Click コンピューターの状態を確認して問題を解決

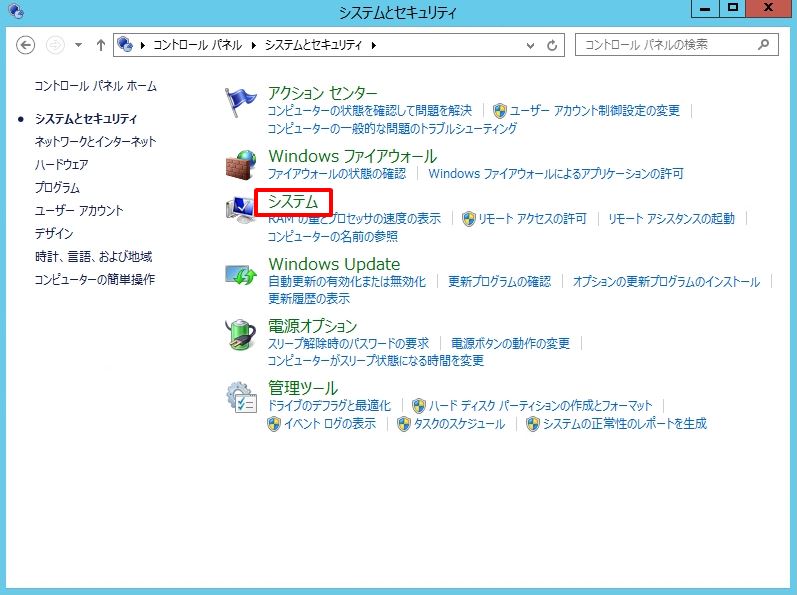click(370, 110)
